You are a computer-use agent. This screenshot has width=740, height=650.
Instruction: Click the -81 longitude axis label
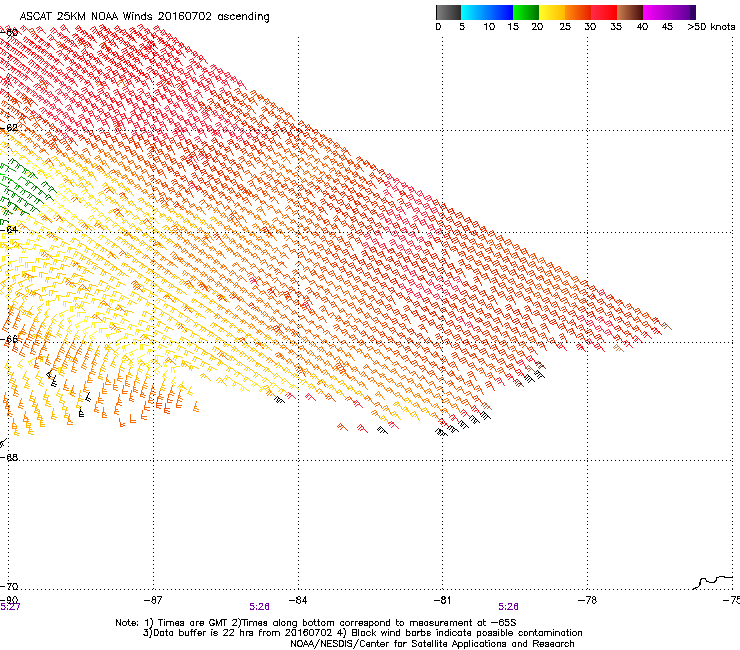click(442, 600)
